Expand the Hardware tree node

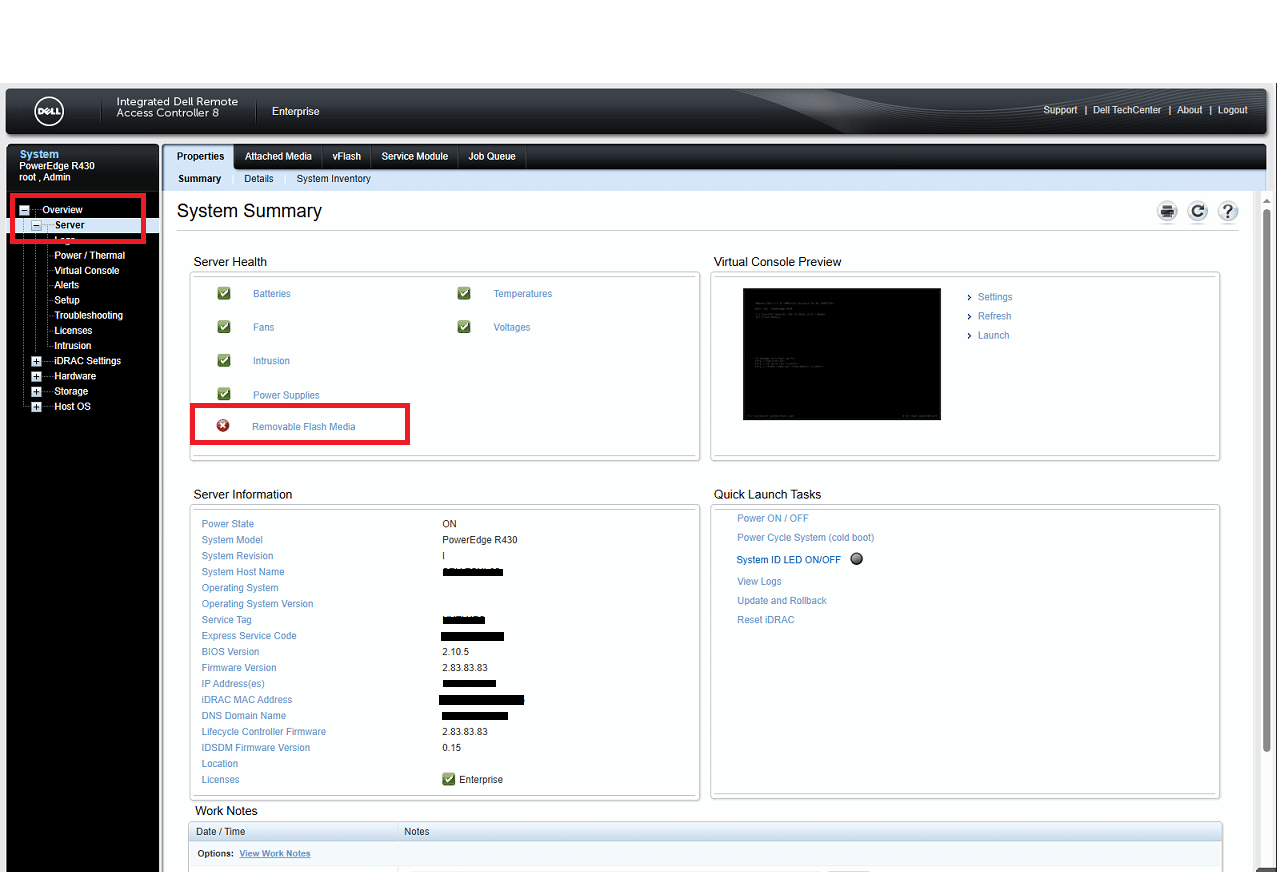click(37, 376)
